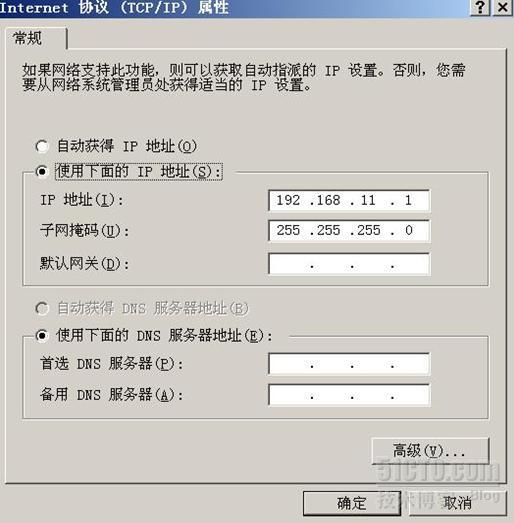Click second octet 168 of IP address

tap(328, 200)
